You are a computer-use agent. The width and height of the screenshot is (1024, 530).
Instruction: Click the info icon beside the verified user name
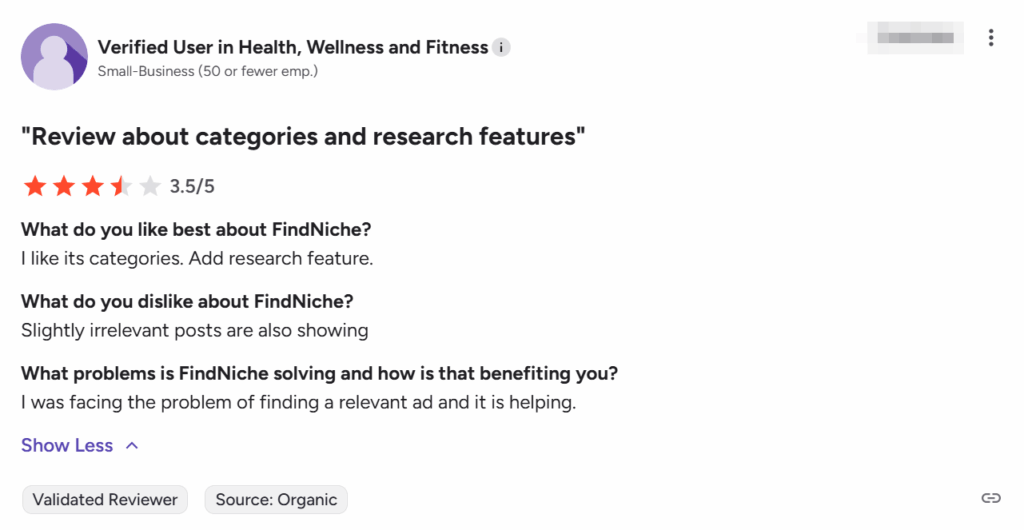coord(501,47)
